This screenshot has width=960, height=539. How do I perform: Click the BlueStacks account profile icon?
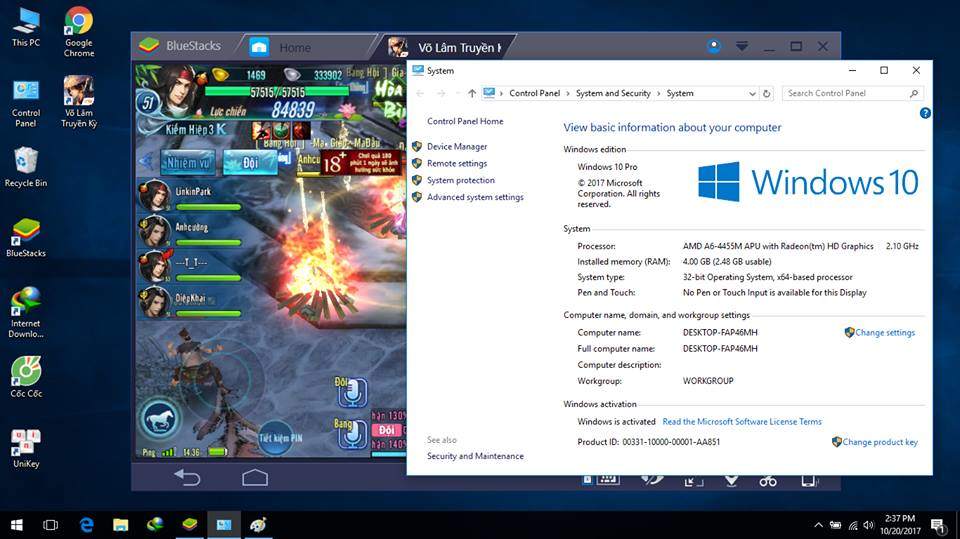click(713, 46)
